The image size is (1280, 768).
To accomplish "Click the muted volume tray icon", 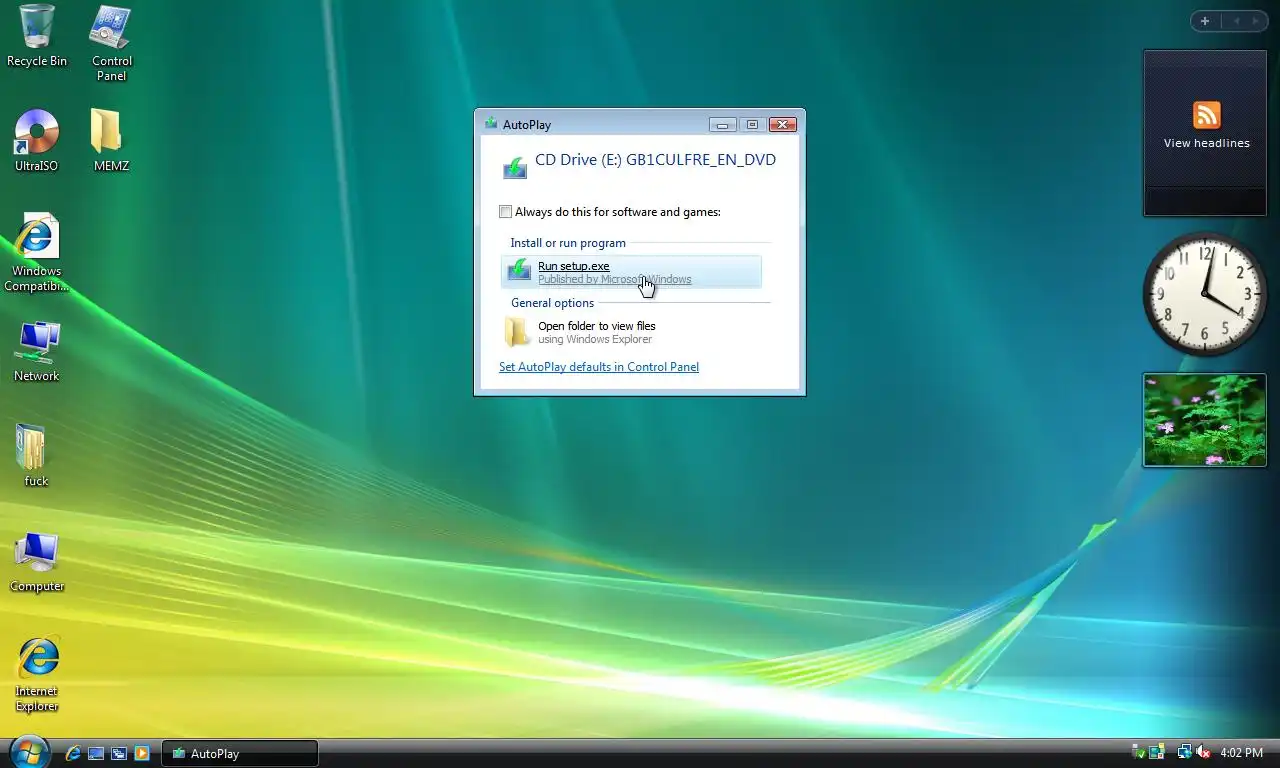I will tap(1204, 752).
